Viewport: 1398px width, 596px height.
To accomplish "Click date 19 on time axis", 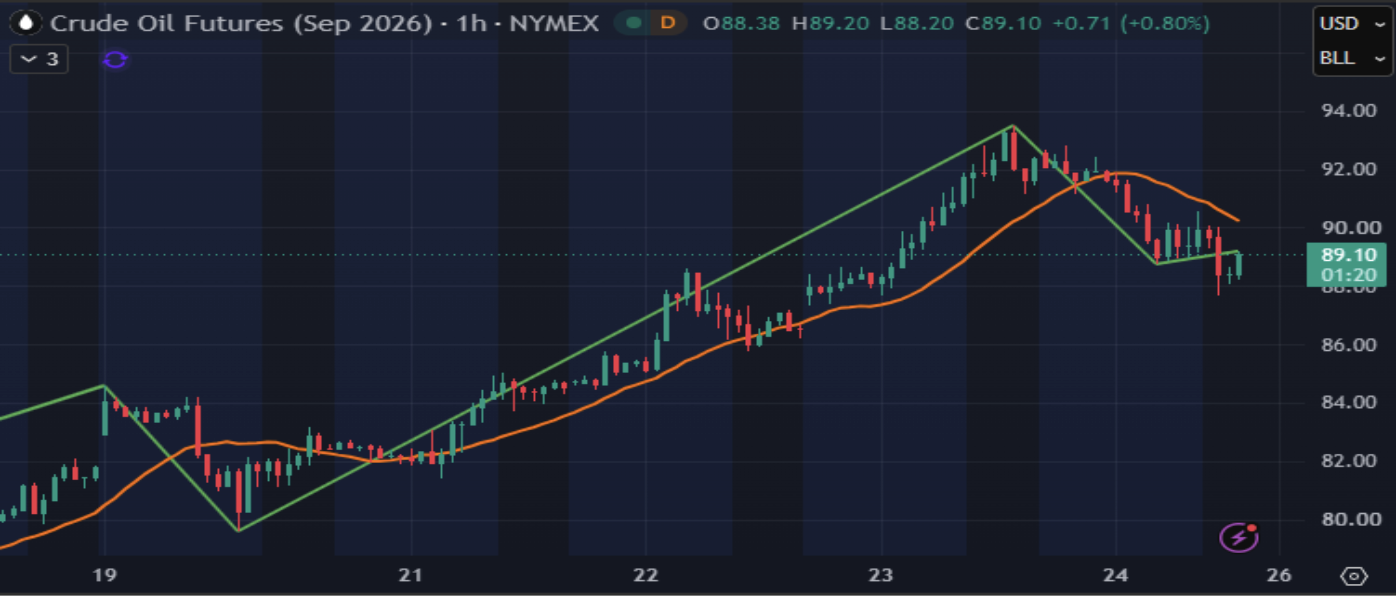I will [x=104, y=575].
